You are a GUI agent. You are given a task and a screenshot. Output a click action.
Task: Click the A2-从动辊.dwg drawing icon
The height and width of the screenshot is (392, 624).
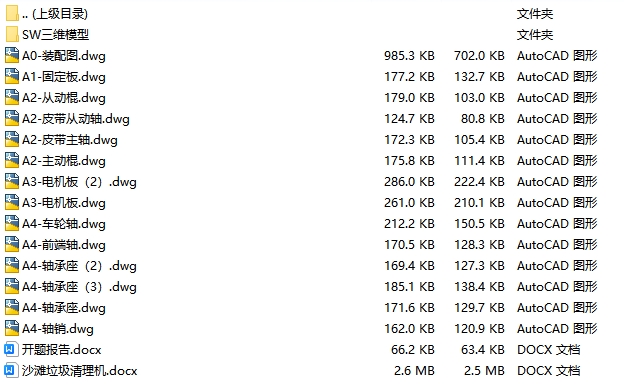[x=12, y=98]
